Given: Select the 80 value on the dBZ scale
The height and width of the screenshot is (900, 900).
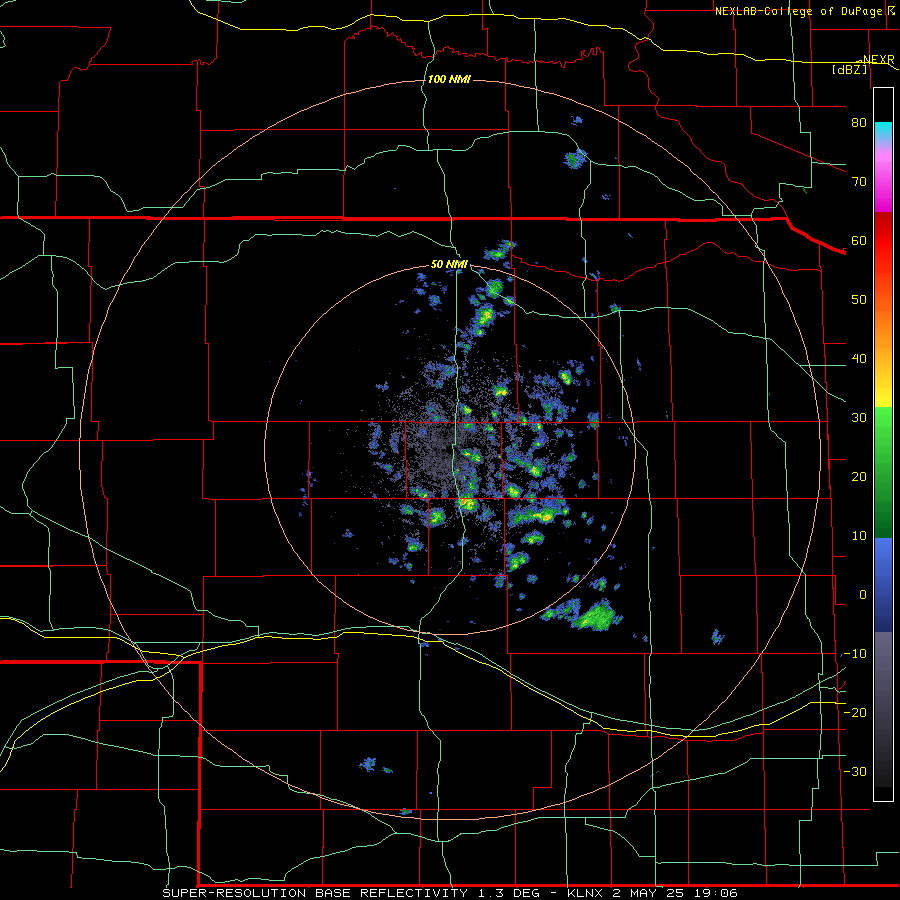Looking at the screenshot, I should coord(859,122).
